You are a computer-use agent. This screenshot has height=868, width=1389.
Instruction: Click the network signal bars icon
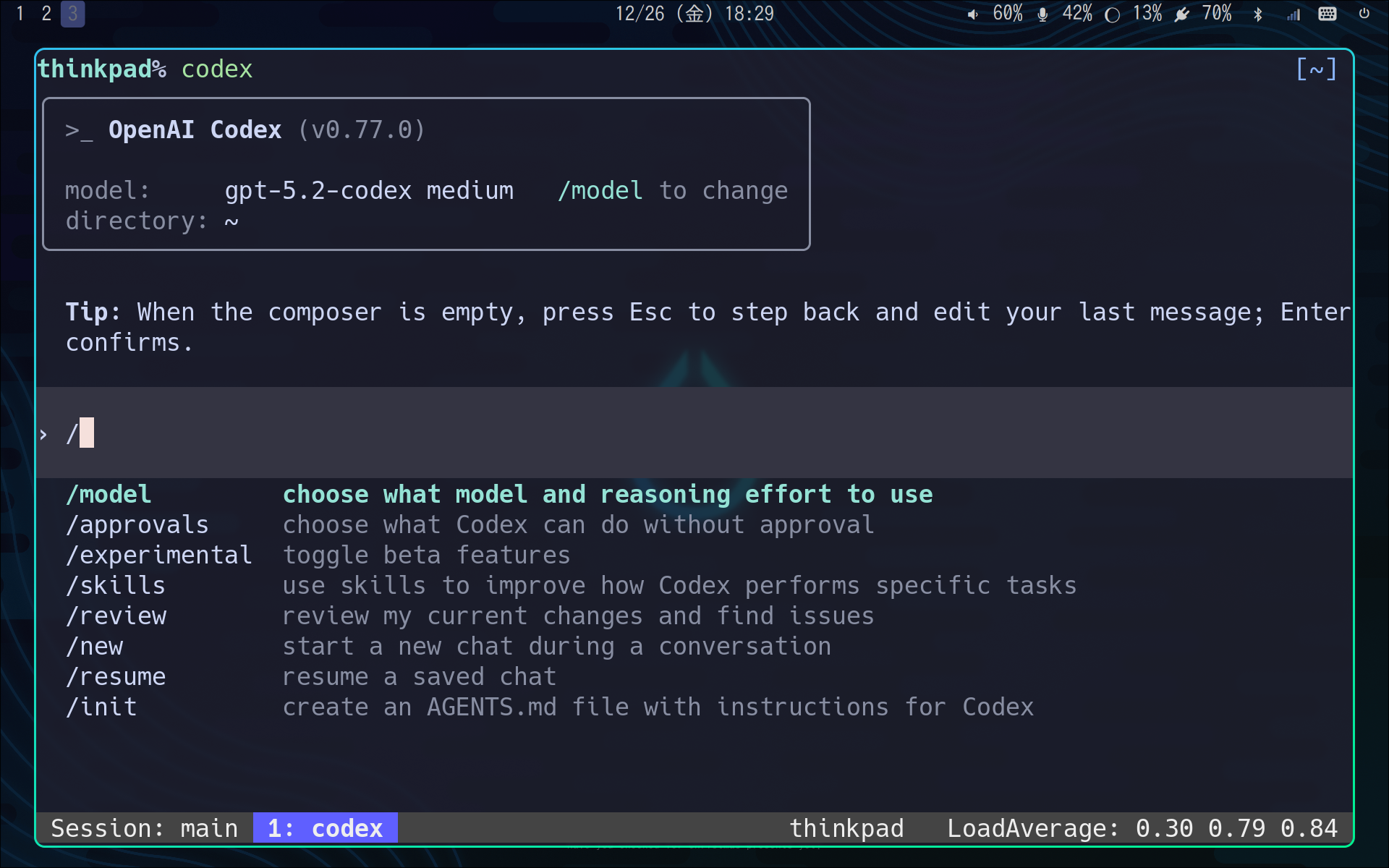[x=1293, y=14]
